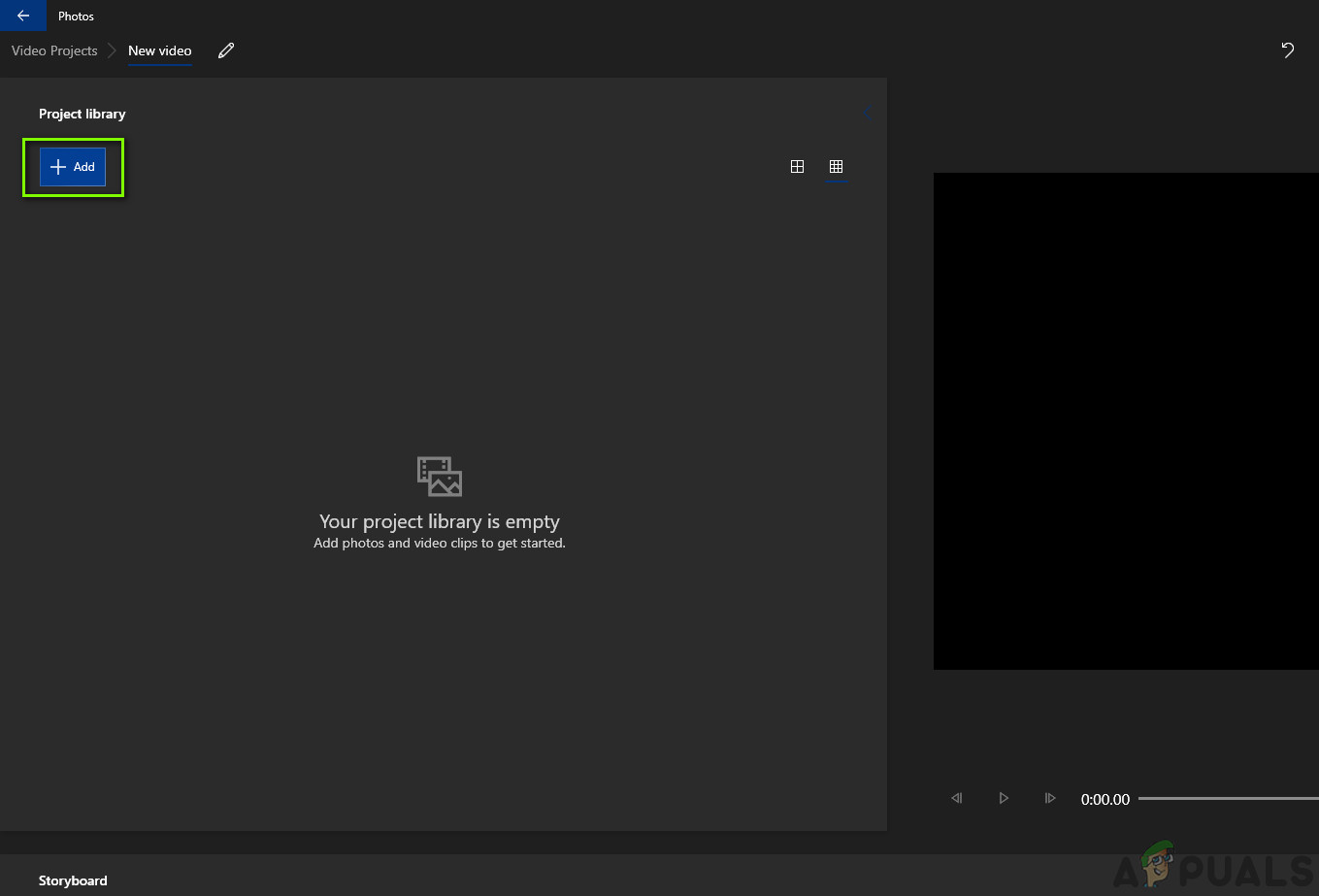Add media to the project library

point(73,167)
